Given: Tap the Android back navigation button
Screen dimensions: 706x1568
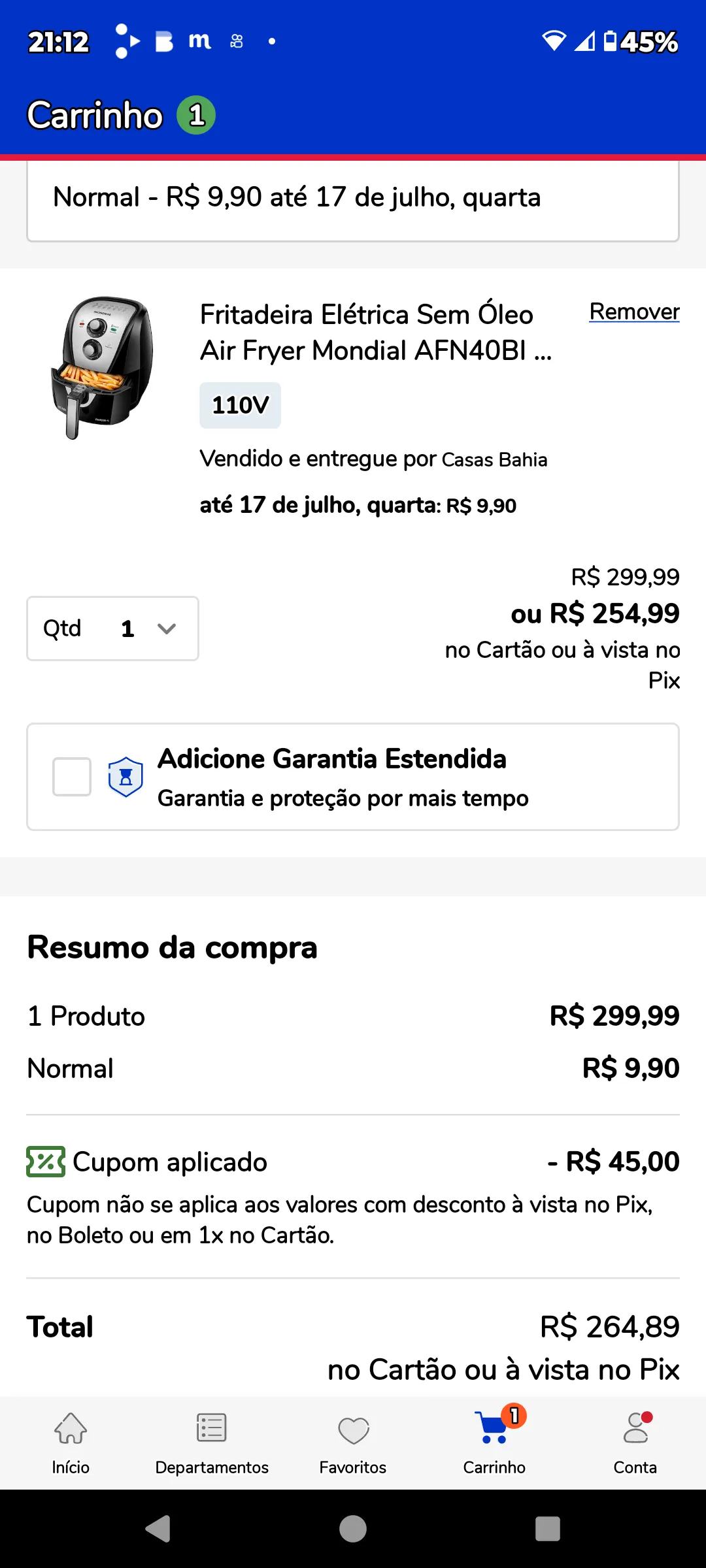Looking at the screenshot, I should [158, 1529].
